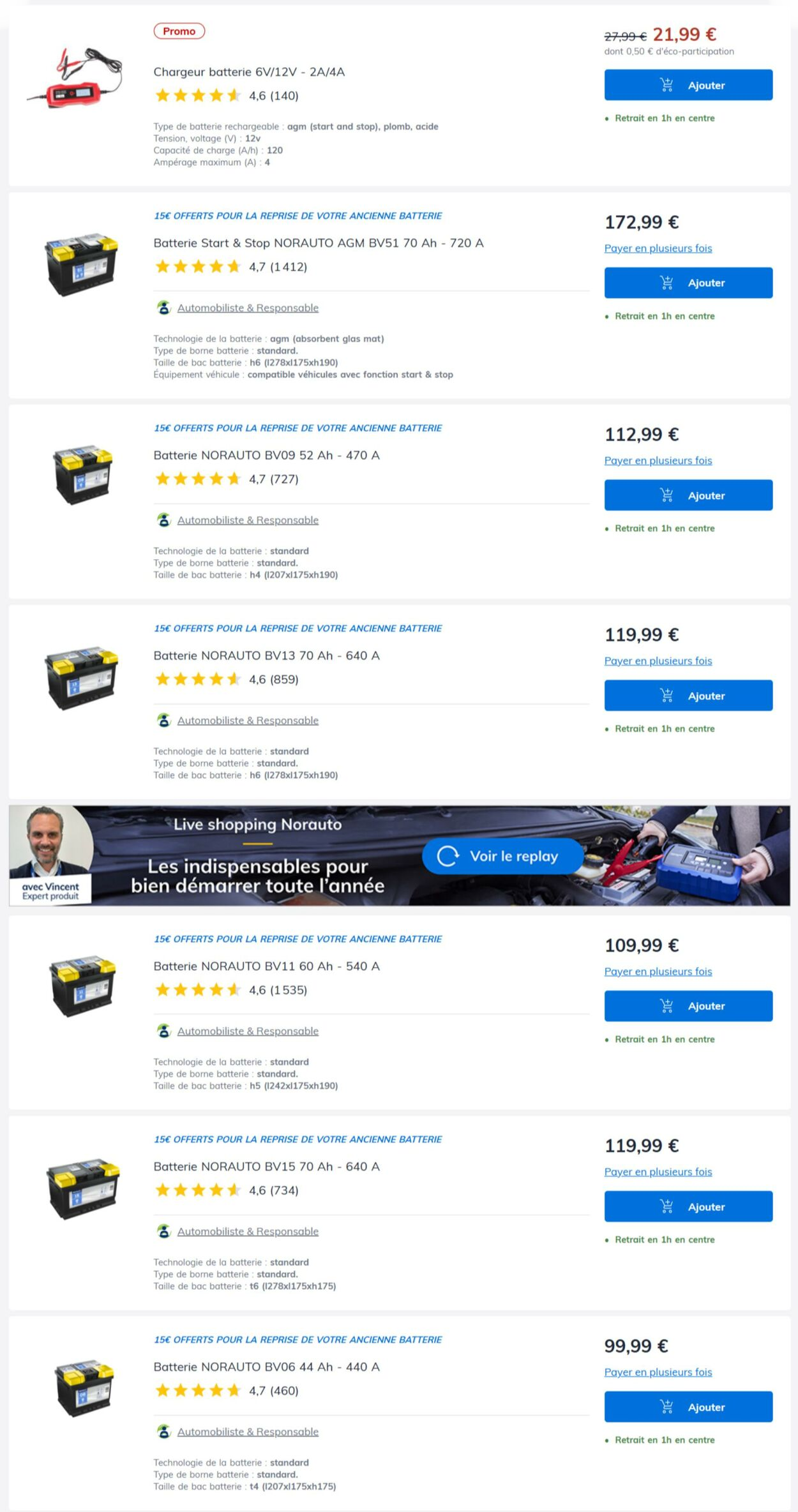Open the Batterie NORAUTO BV13 70 Ah product title
The width and height of the screenshot is (798, 1512).
pyautogui.click(x=266, y=655)
